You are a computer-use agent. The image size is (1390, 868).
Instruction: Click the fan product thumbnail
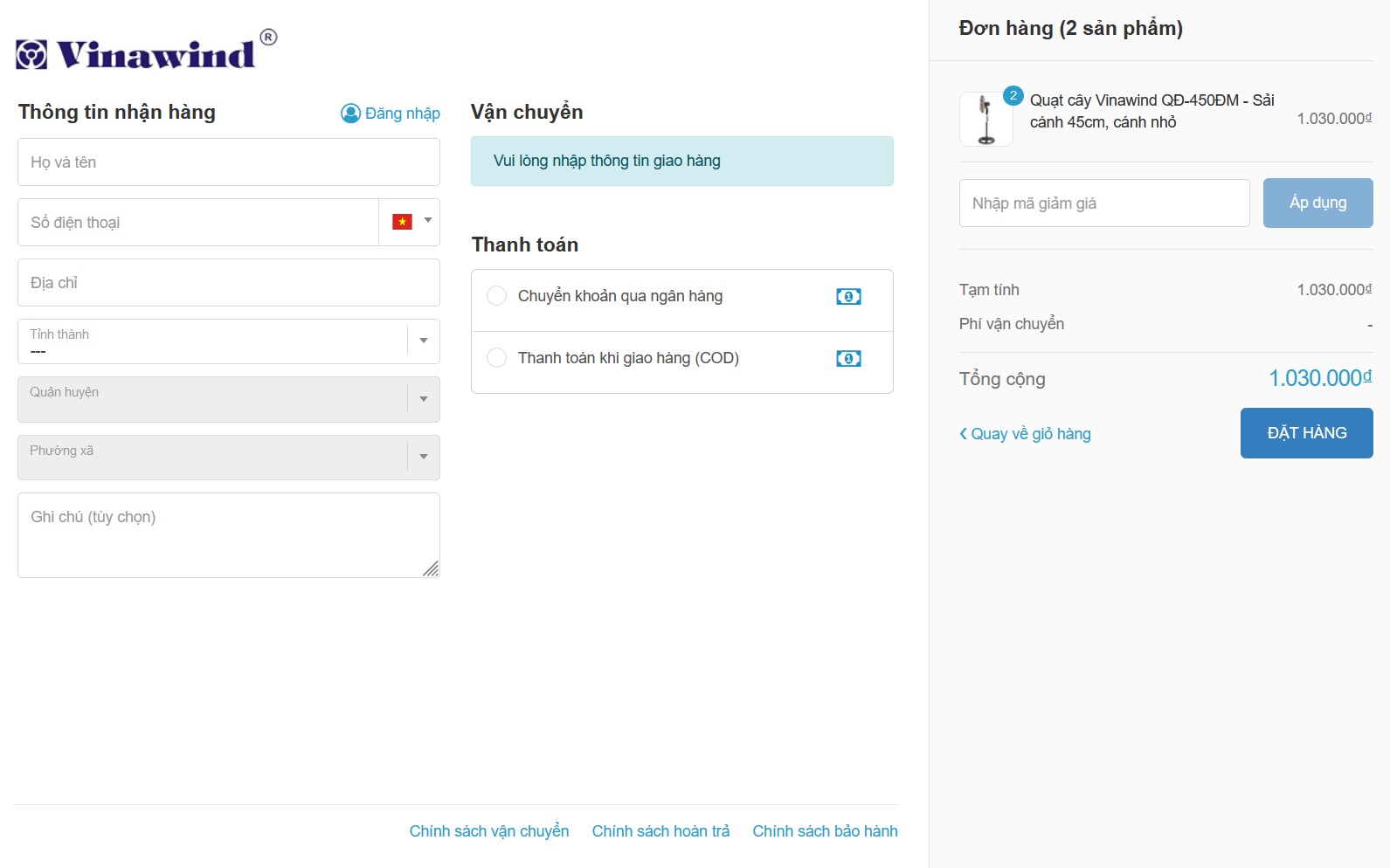point(986,120)
